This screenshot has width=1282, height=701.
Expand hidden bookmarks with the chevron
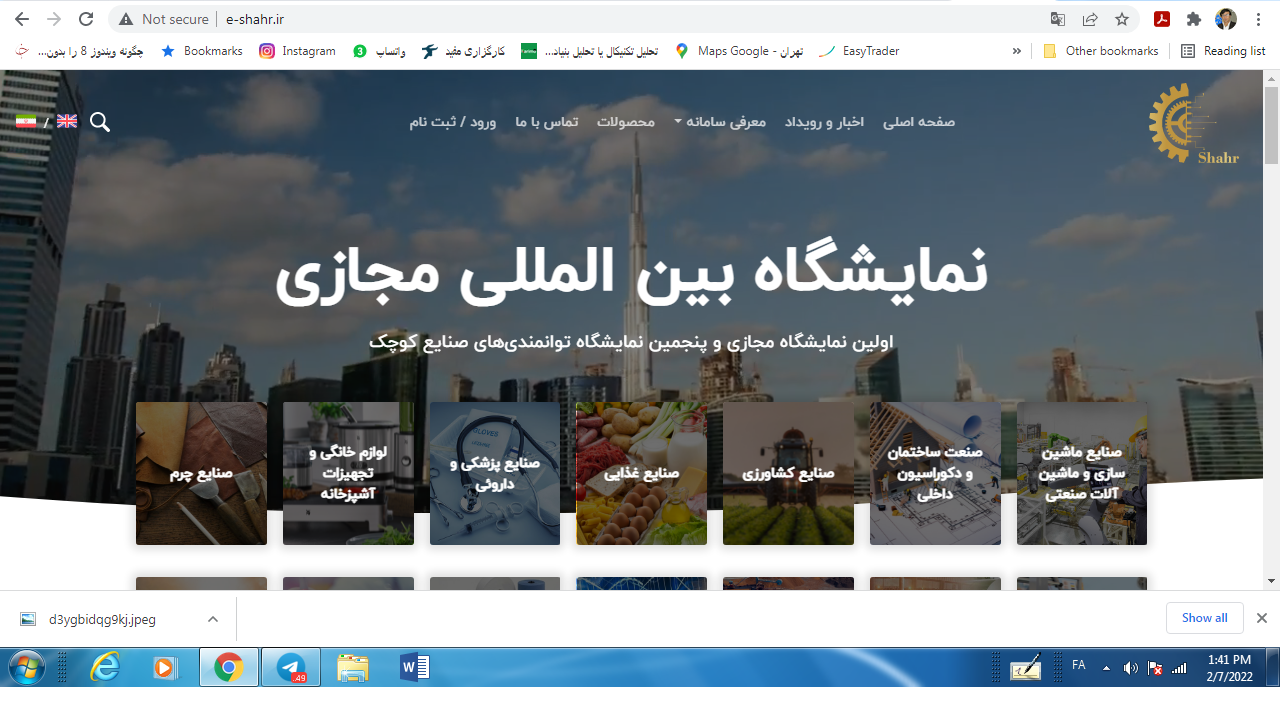[1016, 51]
